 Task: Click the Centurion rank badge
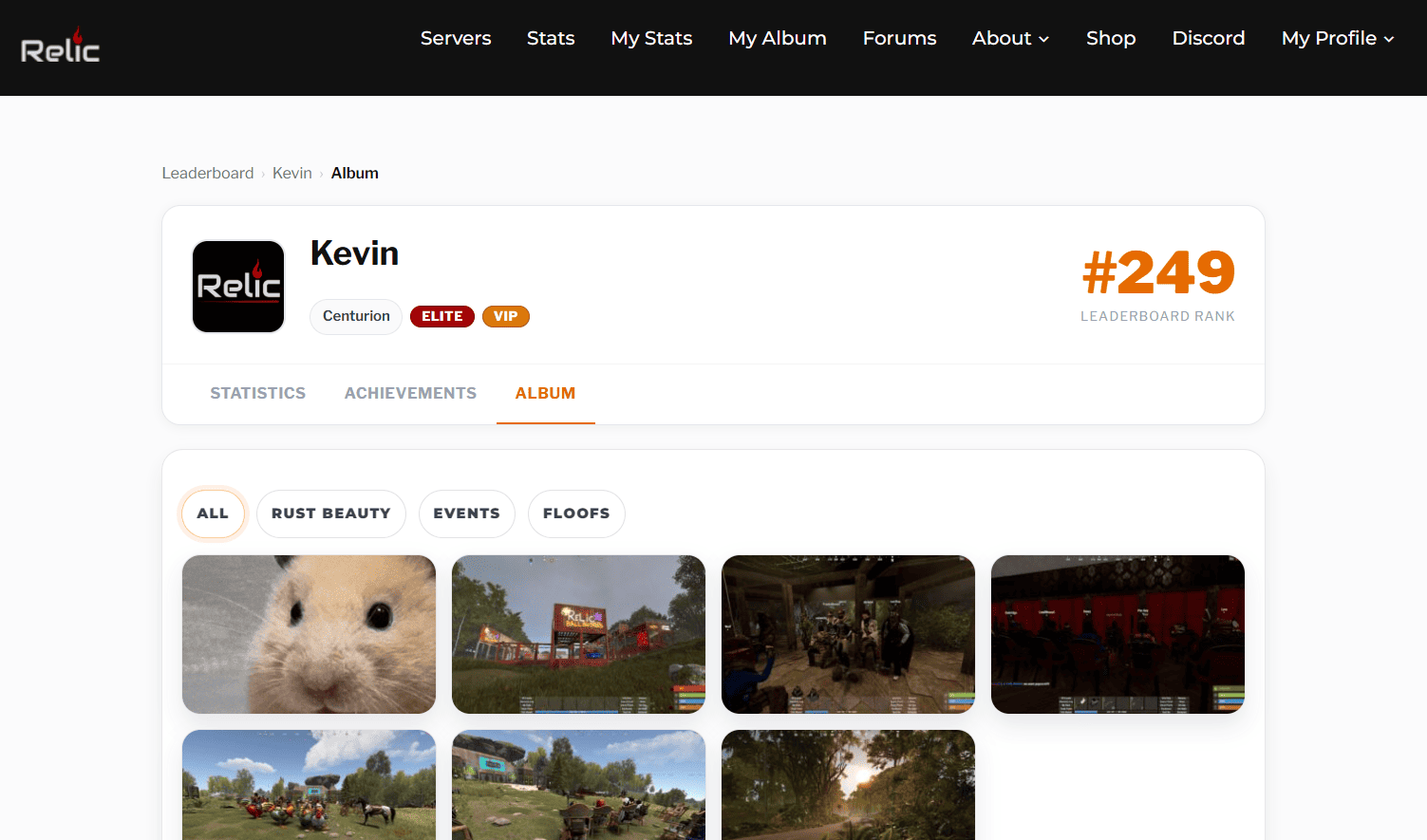click(356, 316)
